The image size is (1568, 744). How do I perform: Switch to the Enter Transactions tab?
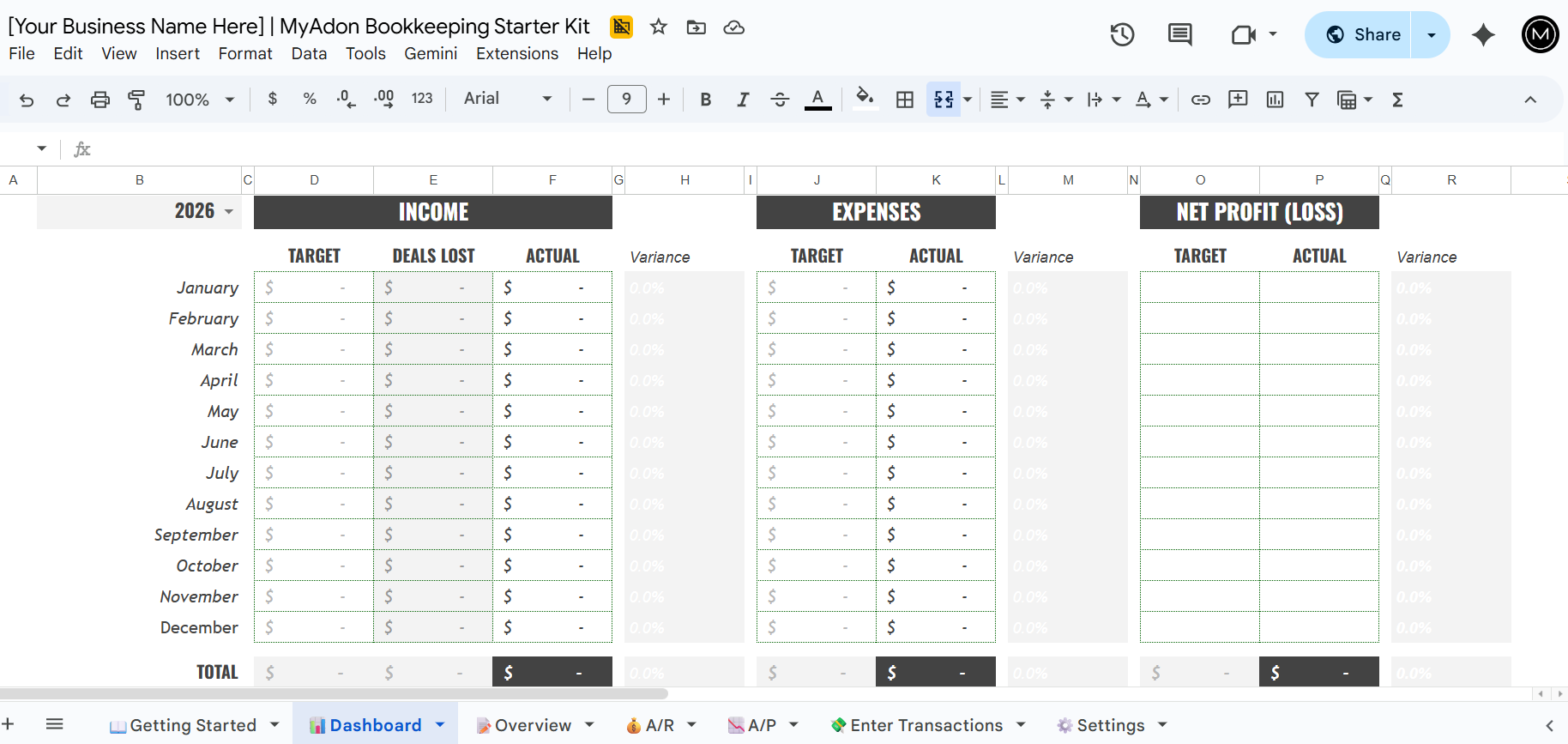click(926, 725)
